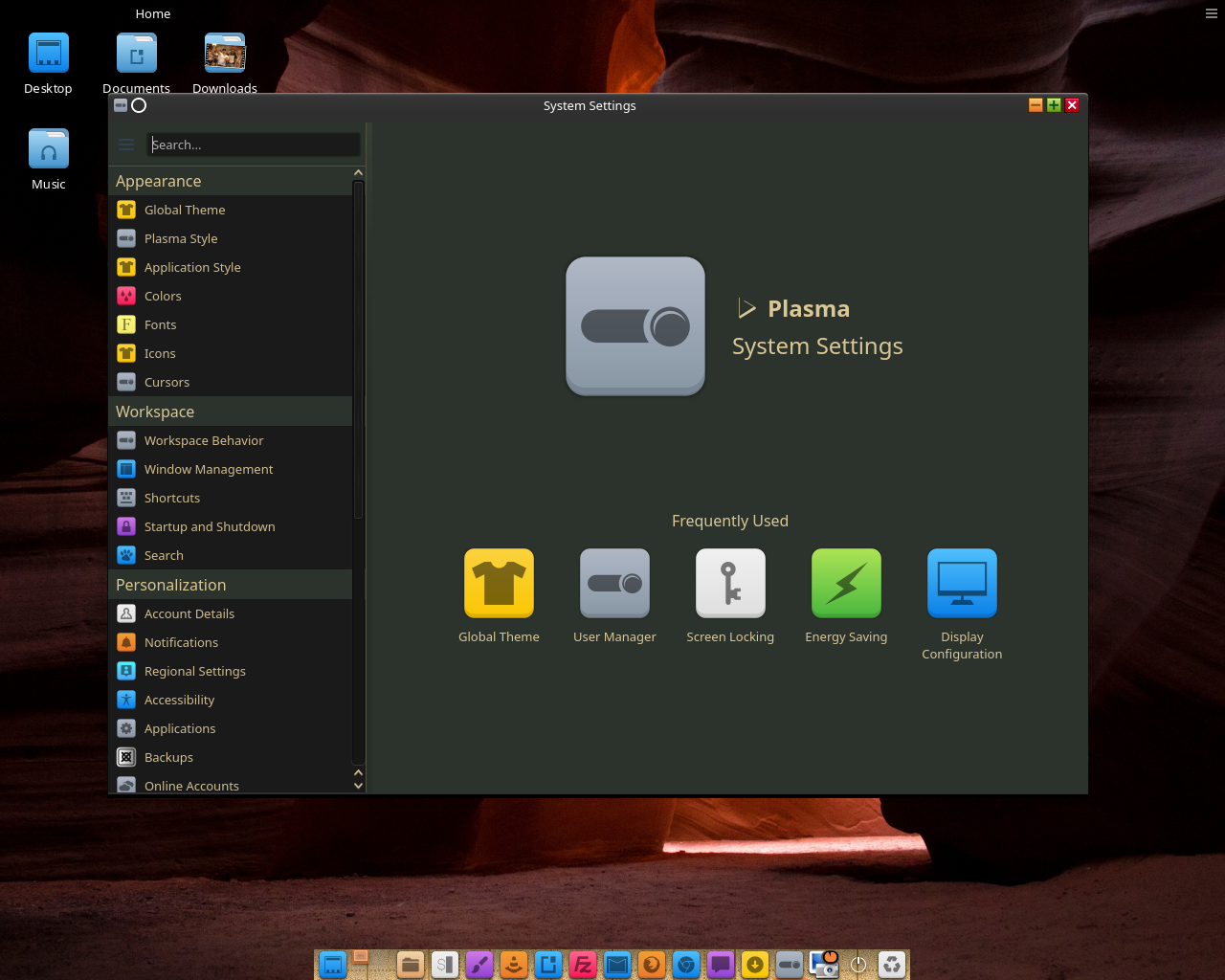Open the Icons settings module

tap(231, 353)
